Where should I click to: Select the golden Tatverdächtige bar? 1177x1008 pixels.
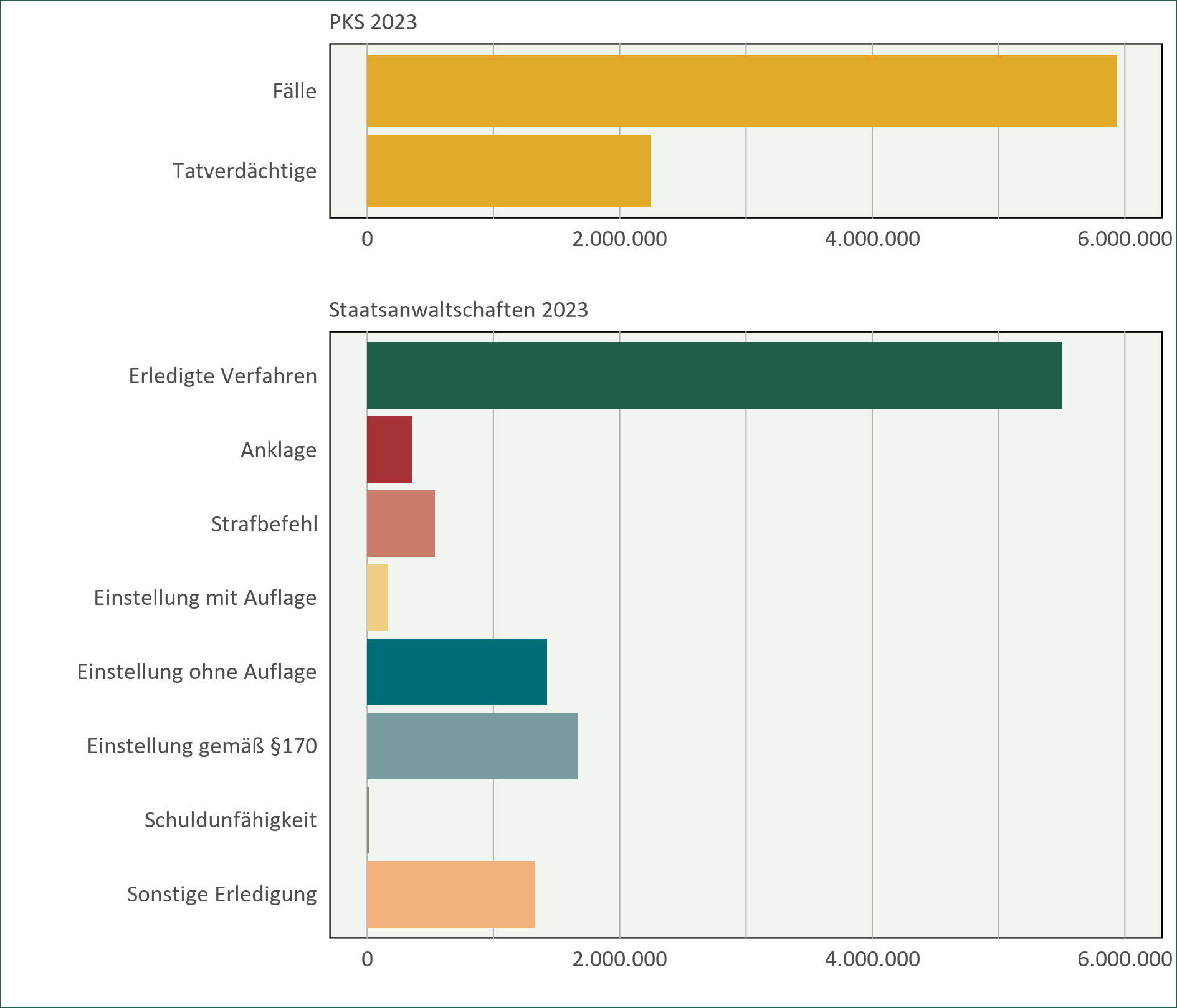tap(508, 171)
